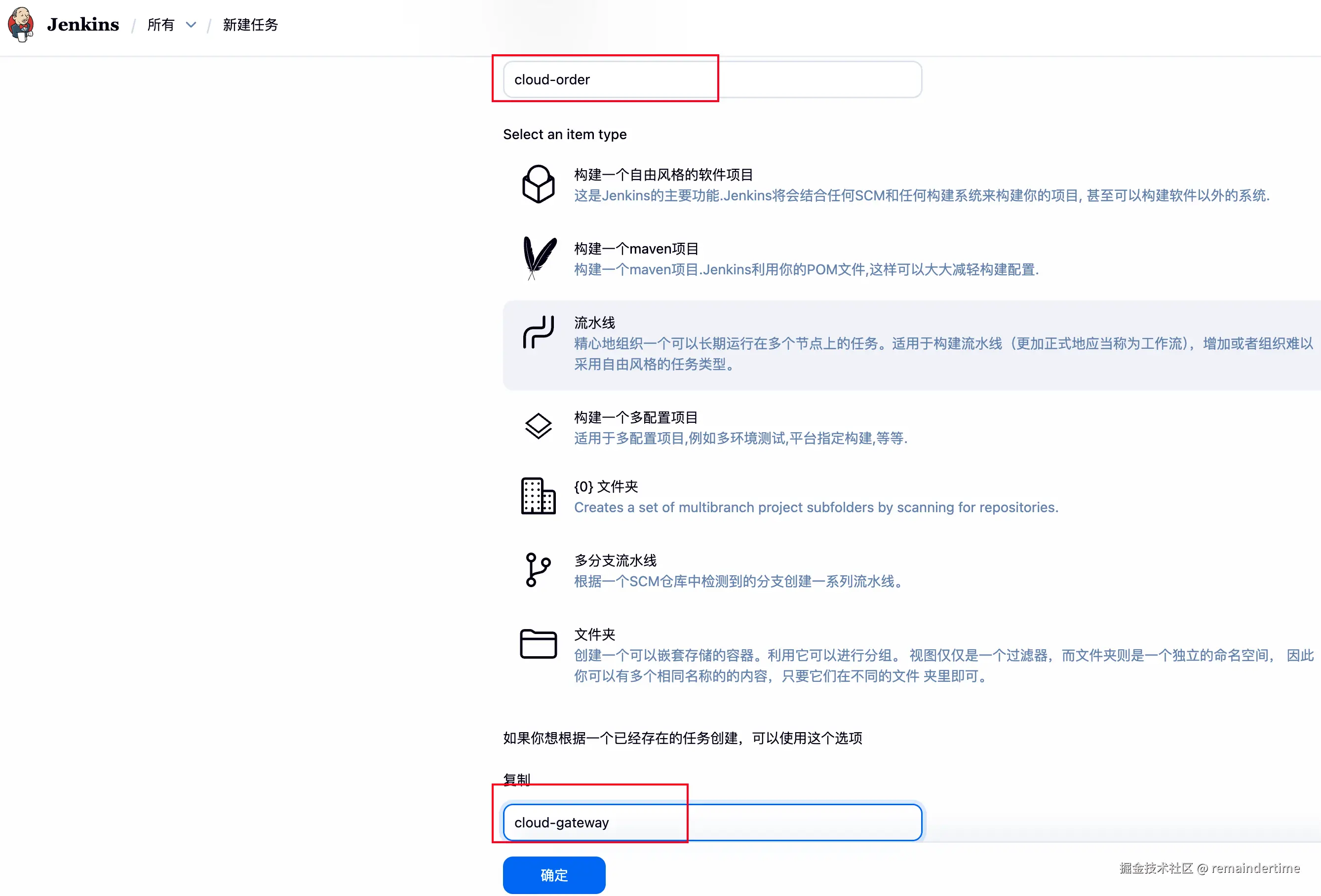Focus the cloud-gateway copy-from field
This screenshot has width=1321, height=896.
pos(712,822)
